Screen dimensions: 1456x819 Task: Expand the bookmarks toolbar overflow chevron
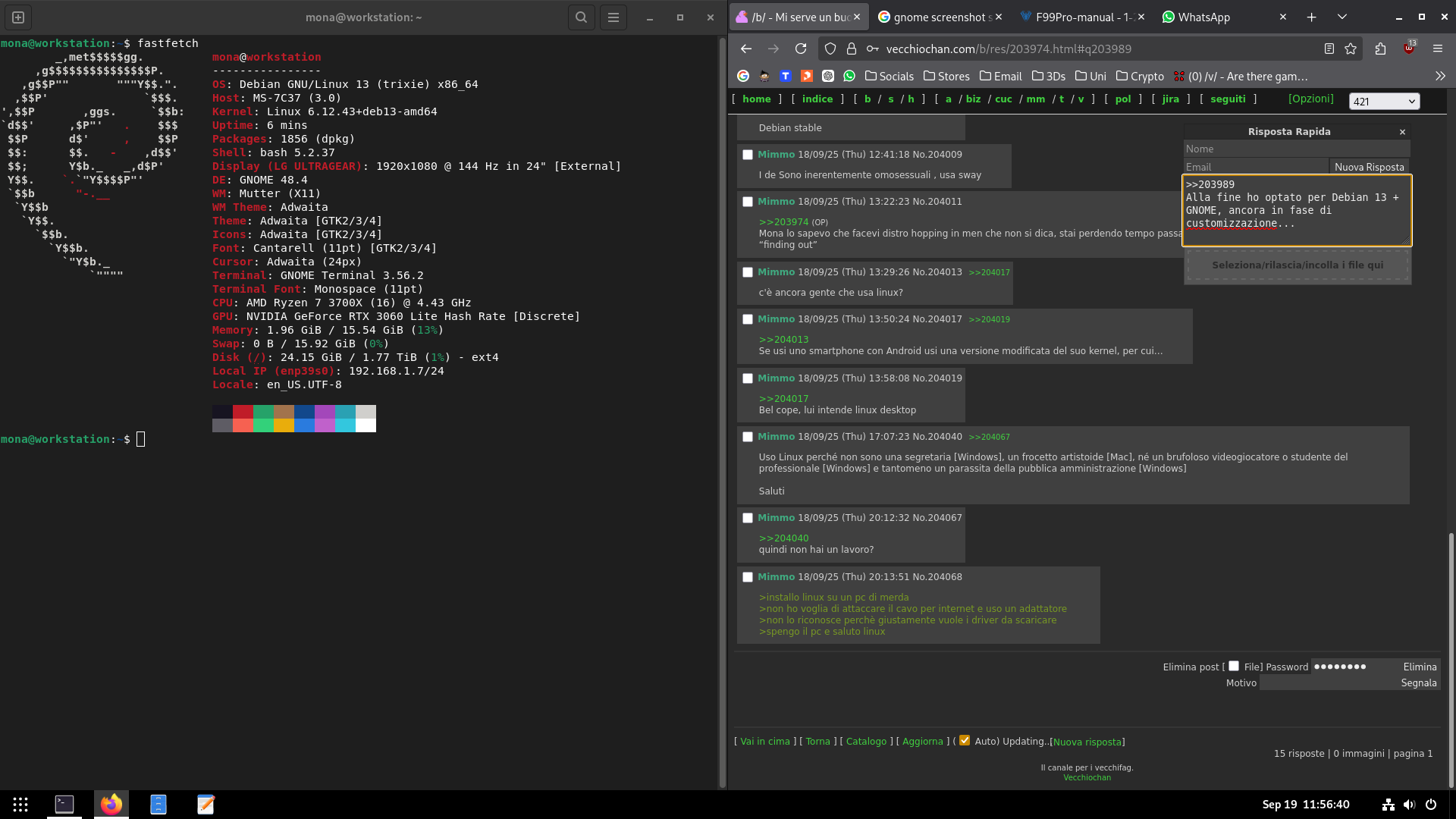pos(1440,76)
